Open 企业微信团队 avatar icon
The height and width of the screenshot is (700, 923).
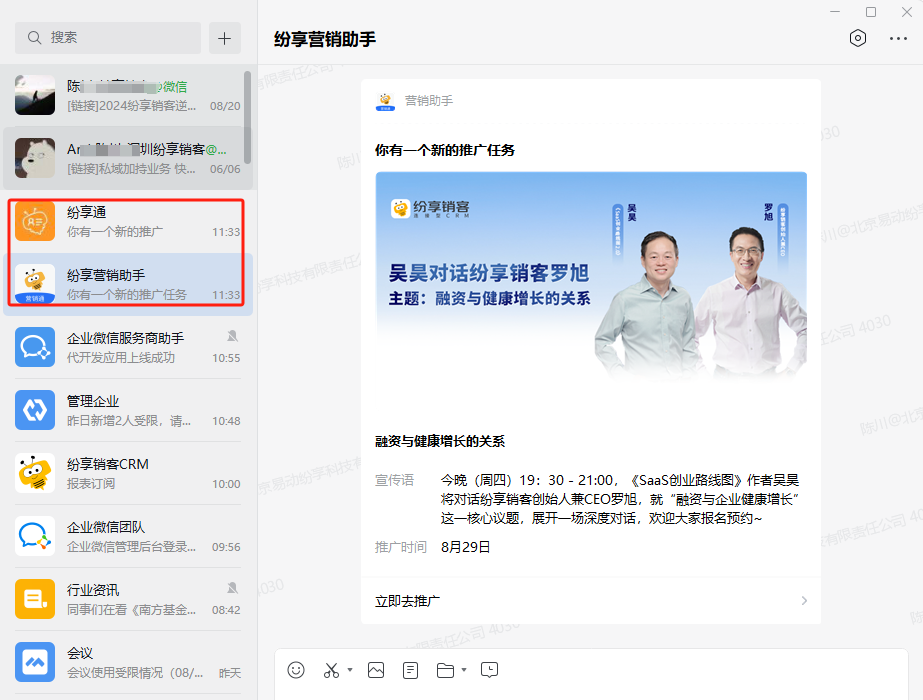[x=35, y=536]
